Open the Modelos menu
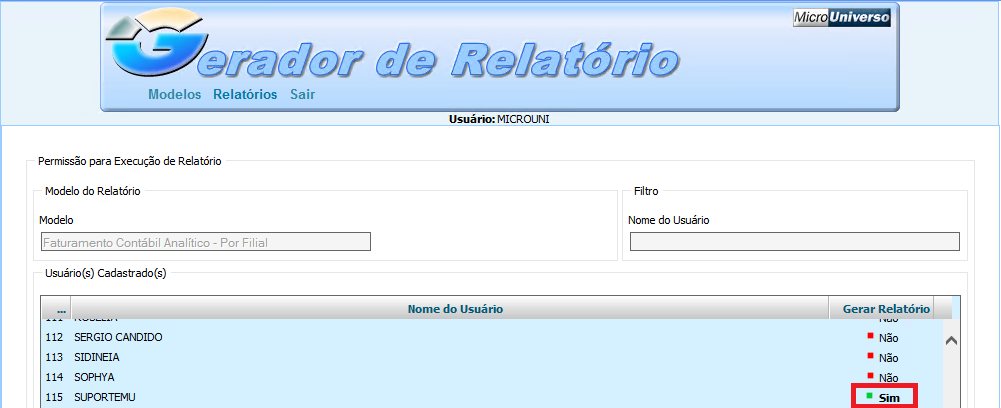The image size is (1001, 408). (x=174, y=95)
